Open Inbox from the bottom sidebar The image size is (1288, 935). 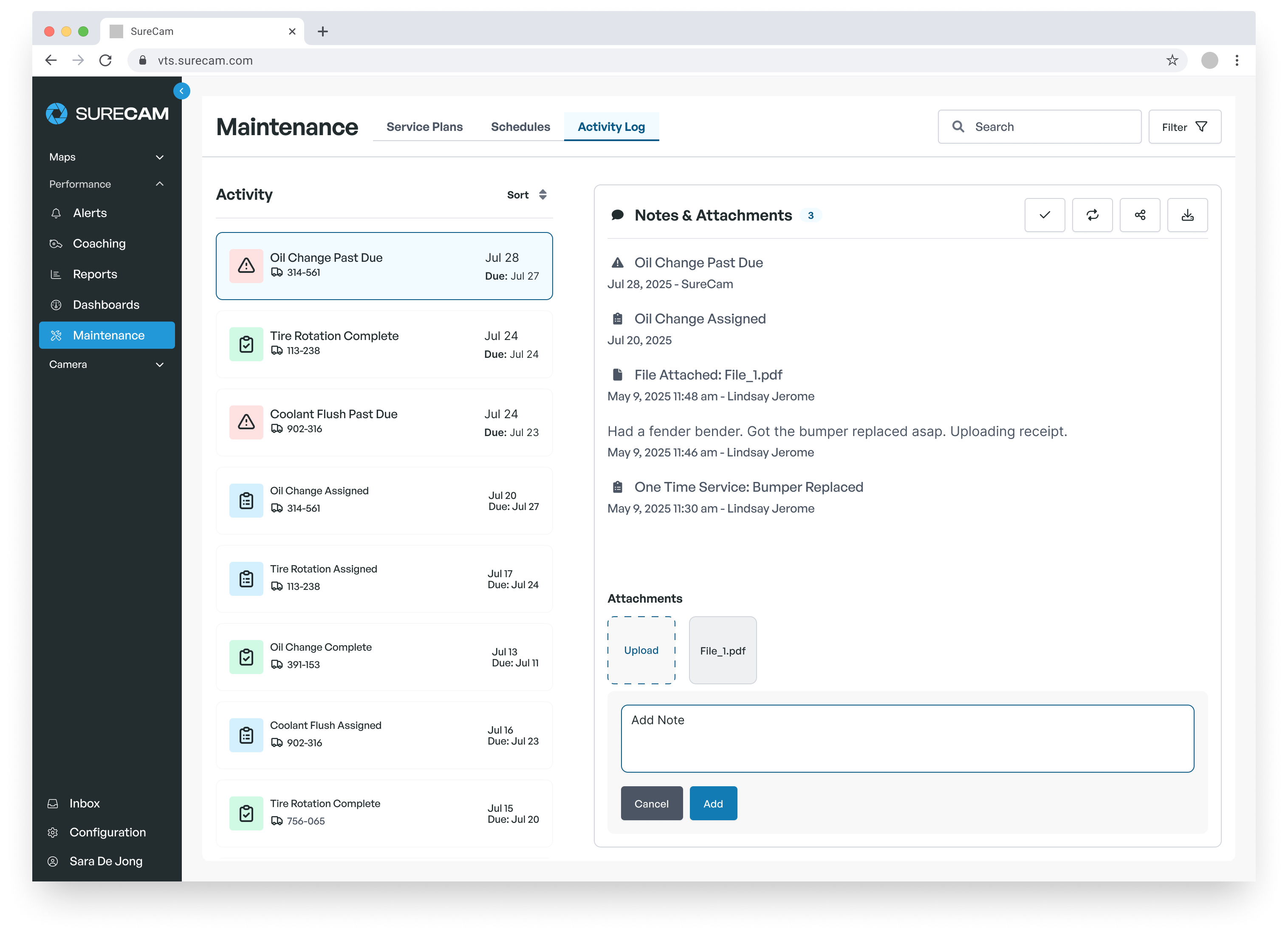tap(84, 803)
